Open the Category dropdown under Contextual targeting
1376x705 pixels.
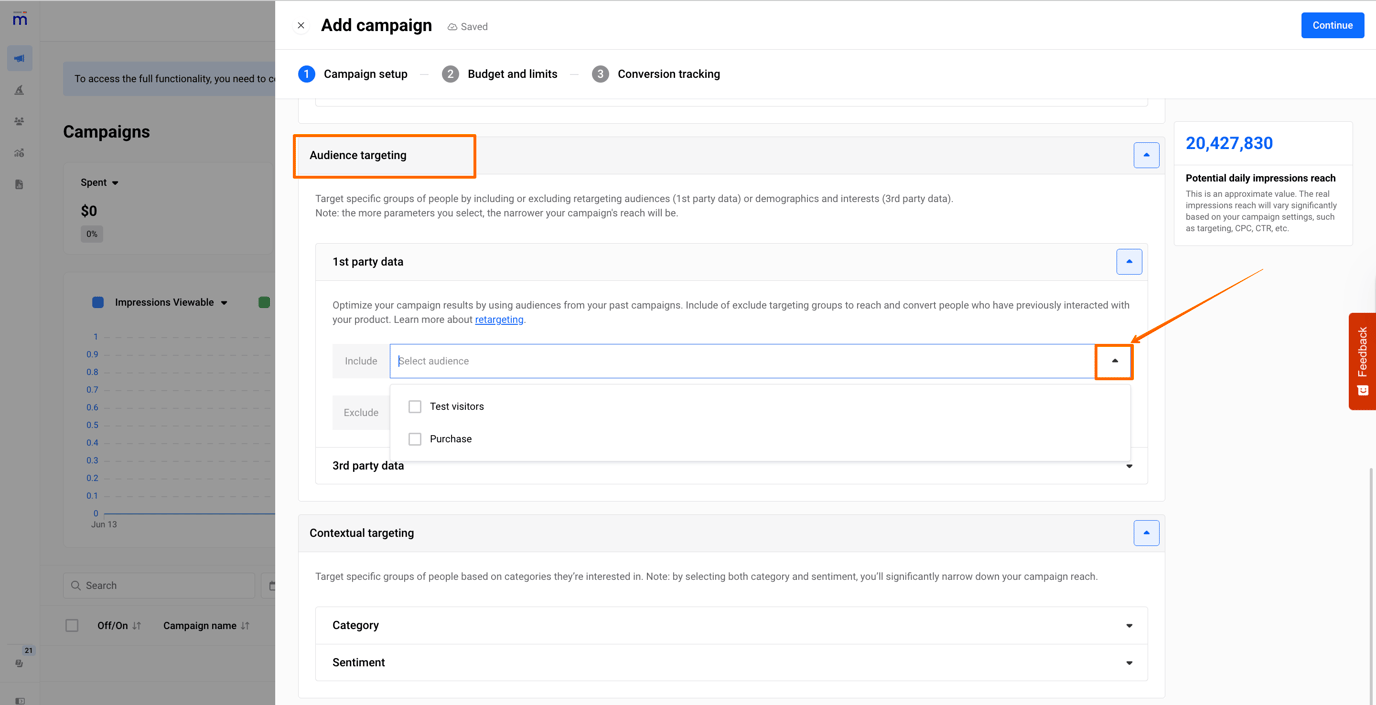pyautogui.click(x=1129, y=625)
